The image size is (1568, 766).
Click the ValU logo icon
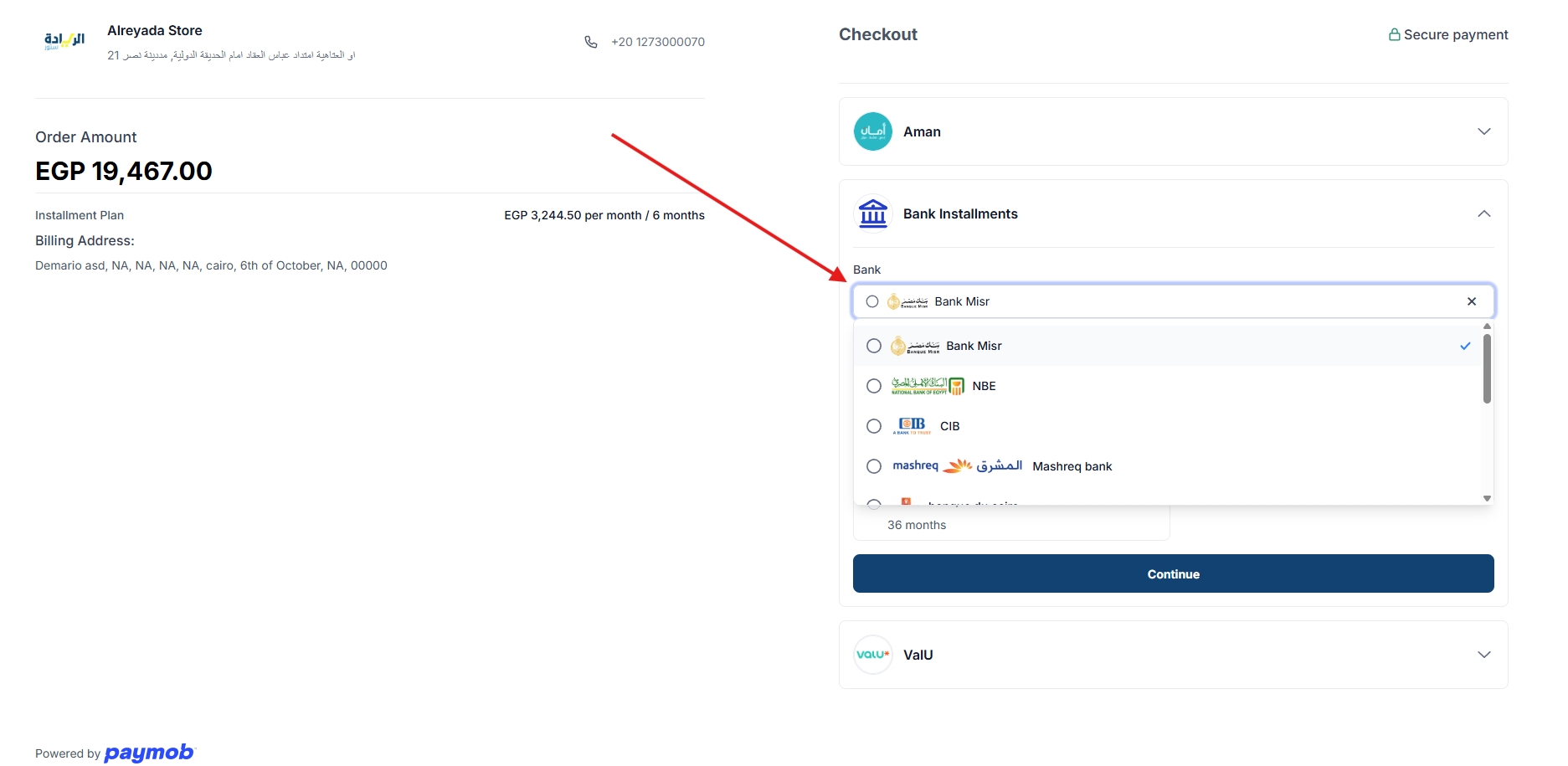point(872,655)
